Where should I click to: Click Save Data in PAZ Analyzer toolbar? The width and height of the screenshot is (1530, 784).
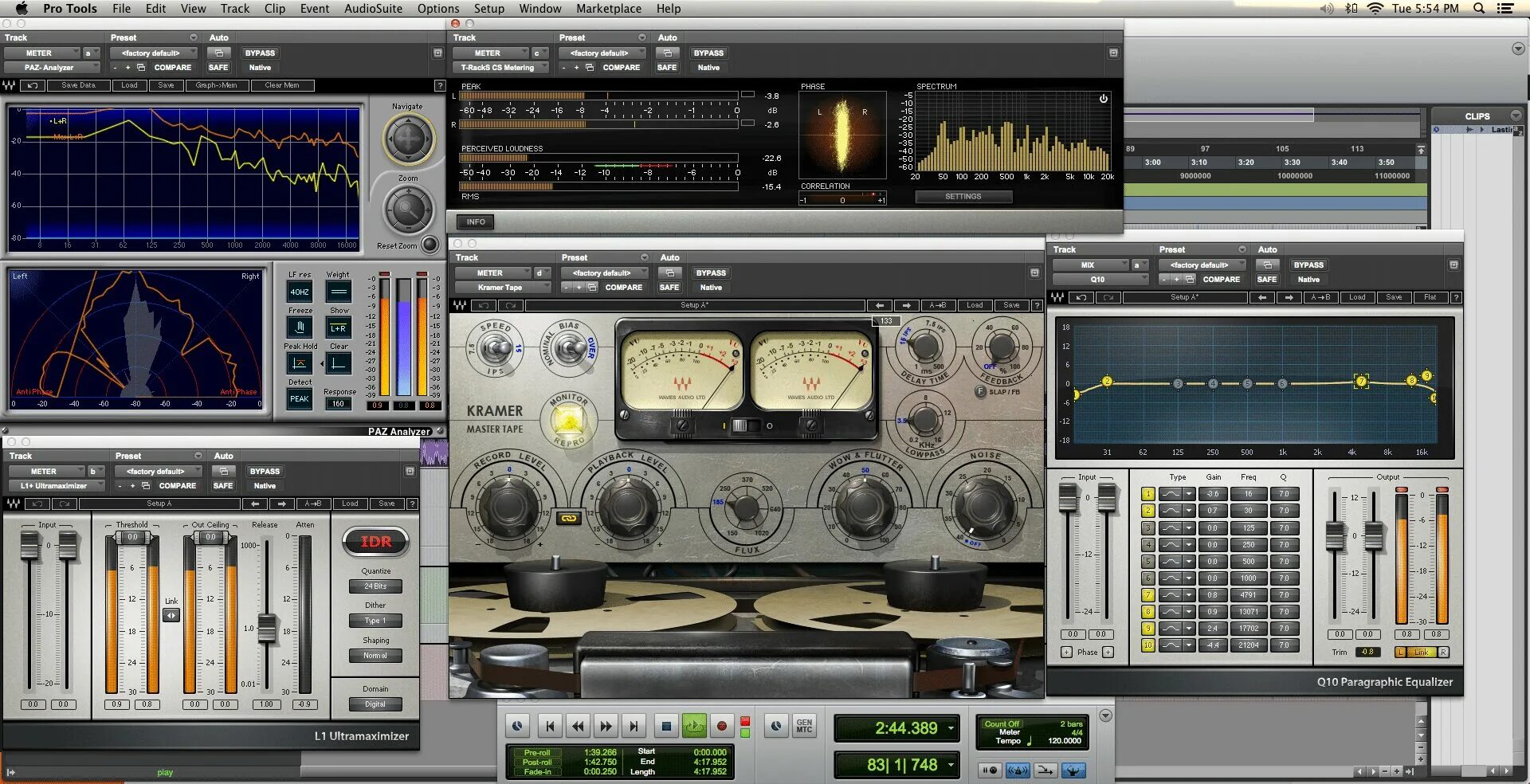pyautogui.click(x=78, y=85)
